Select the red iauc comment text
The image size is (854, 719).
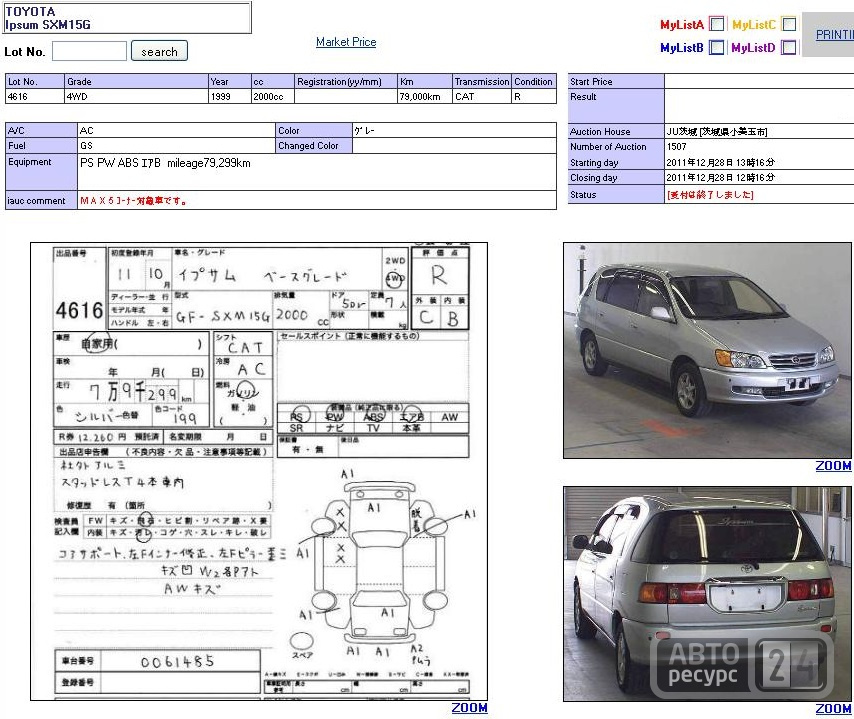click(x=133, y=200)
